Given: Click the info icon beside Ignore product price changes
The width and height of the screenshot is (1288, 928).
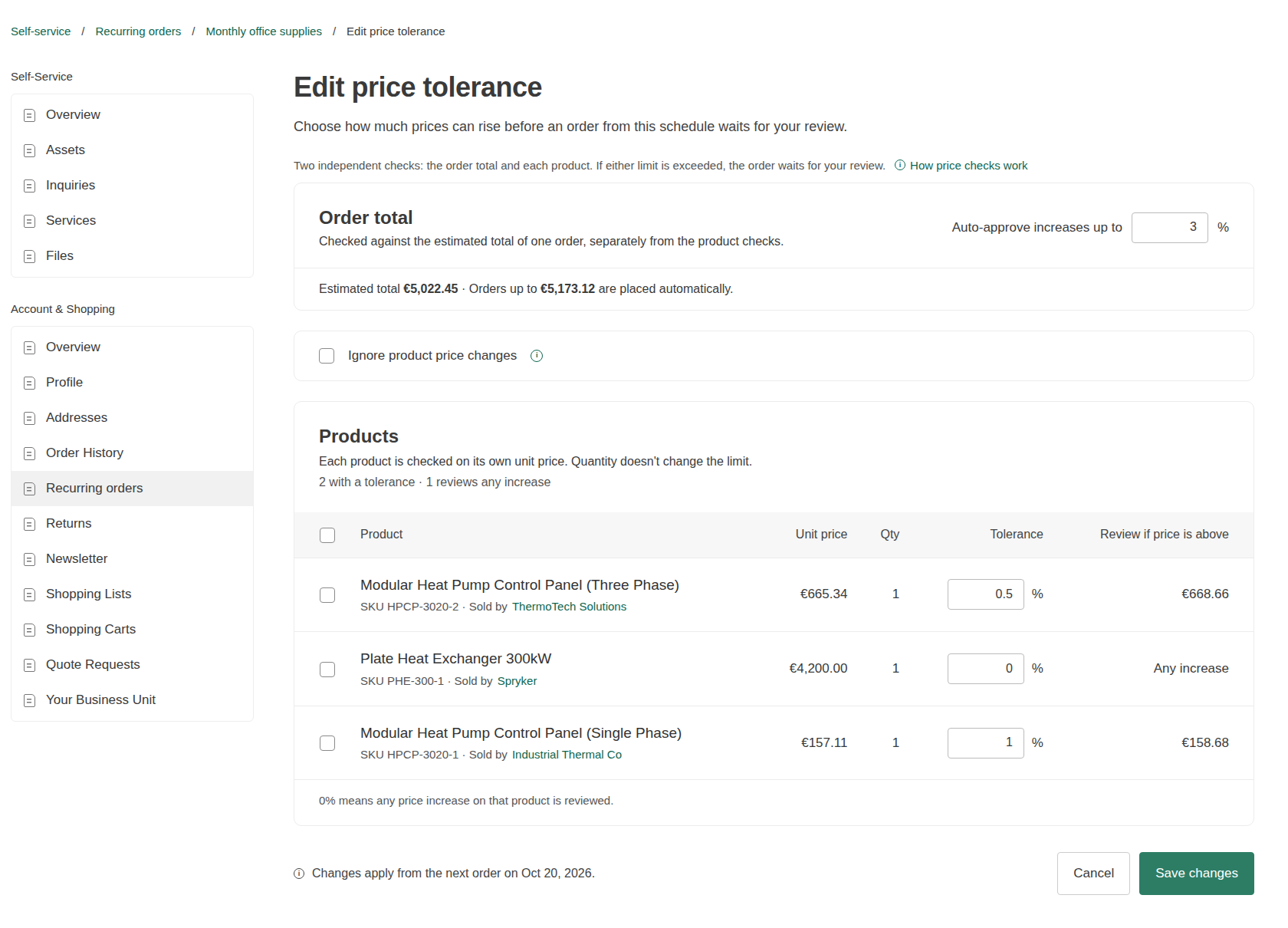Looking at the screenshot, I should (537, 356).
